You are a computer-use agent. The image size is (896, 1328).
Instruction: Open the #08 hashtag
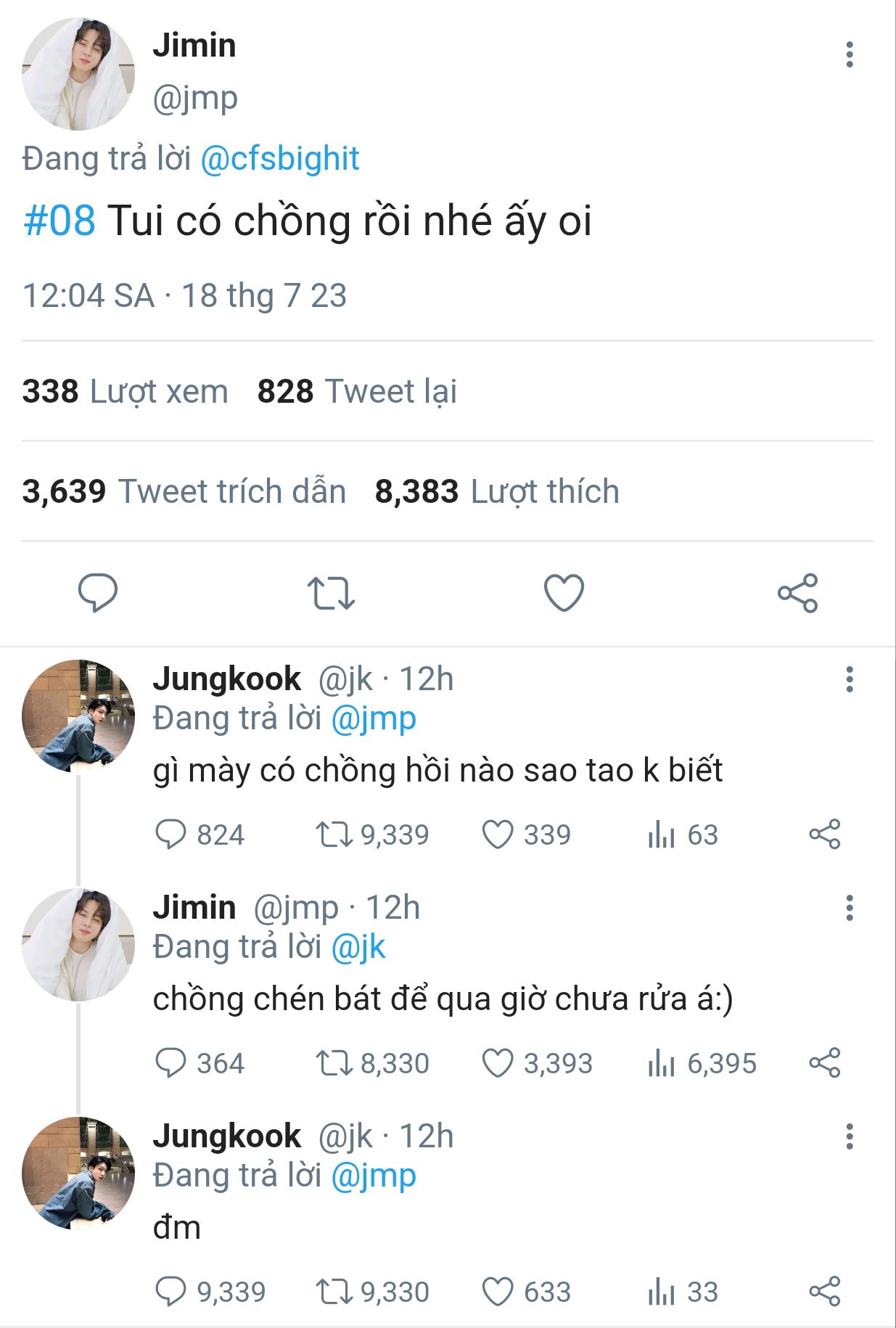coord(59,221)
